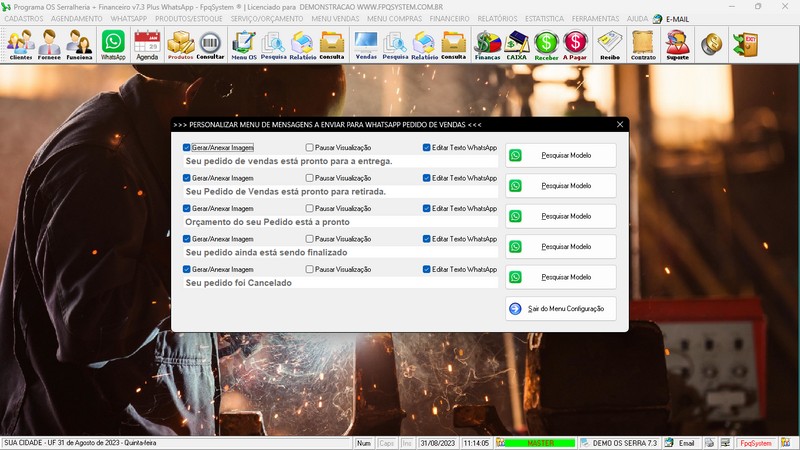Edit text 'Seu Pedido de Vendas está pronto para retirada.'
The width and height of the screenshot is (800, 450).
(x=340, y=192)
